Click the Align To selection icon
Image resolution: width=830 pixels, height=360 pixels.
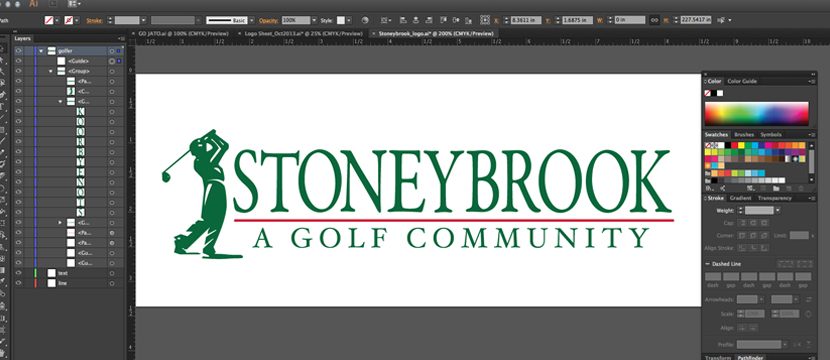tap(386, 20)
